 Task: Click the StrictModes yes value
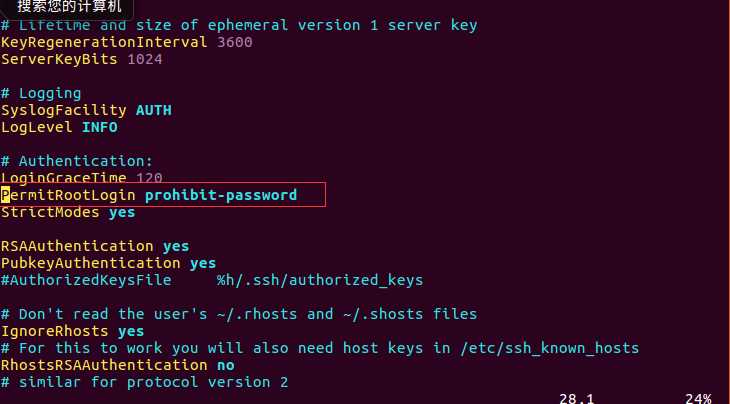pyautogui.click(x=122, y=212)
